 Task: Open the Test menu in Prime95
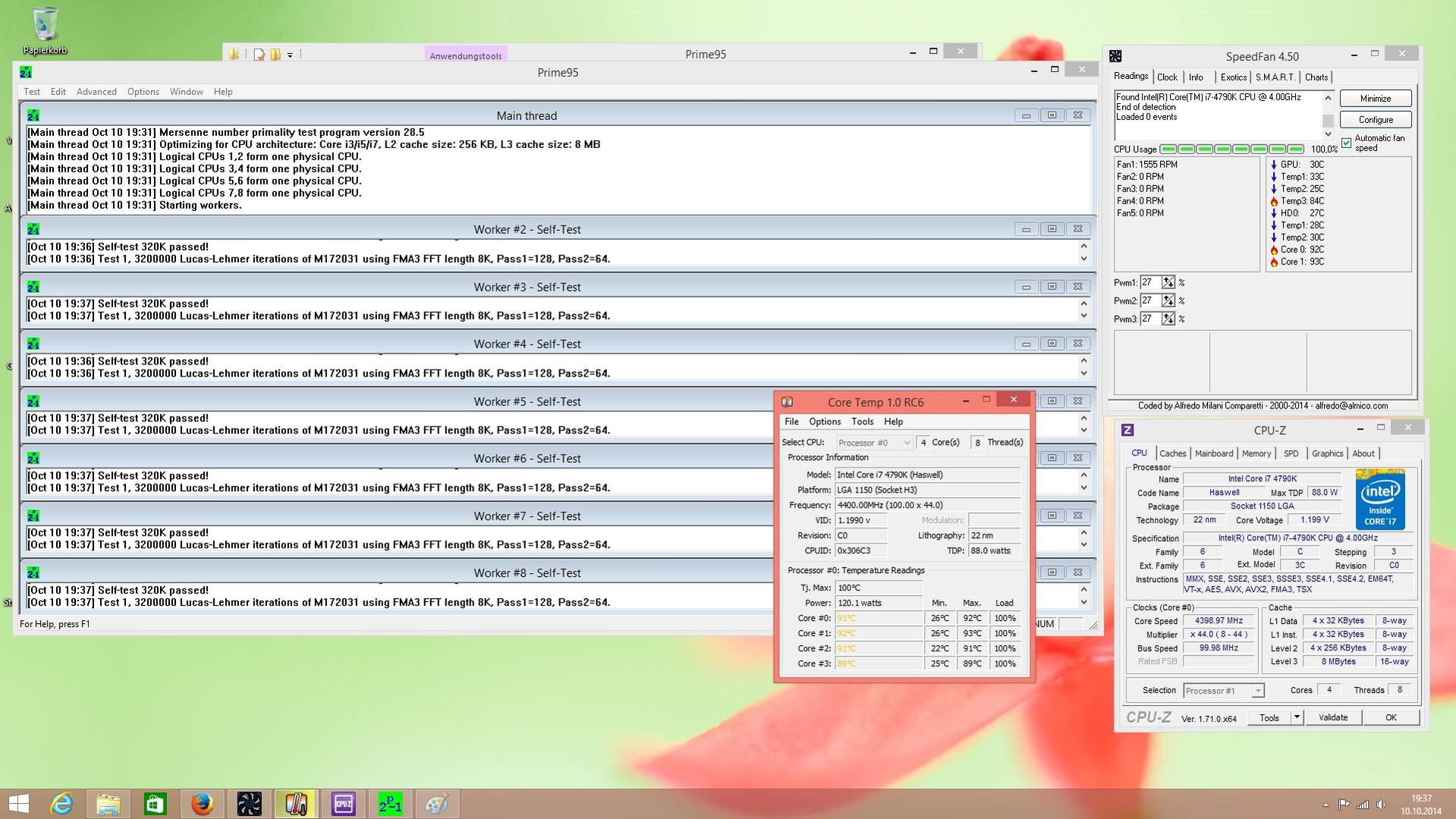(x=32, y=92)
